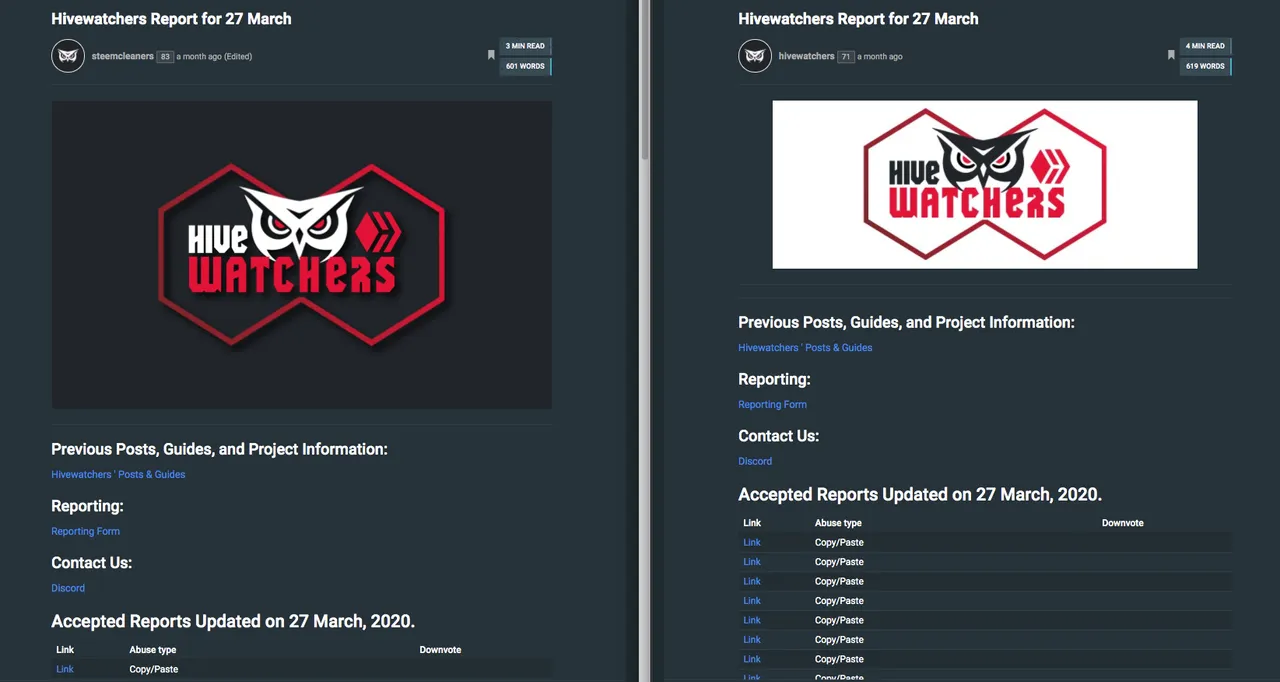
Task: Bookmark the post in the left window
Action: coord(491,56)
